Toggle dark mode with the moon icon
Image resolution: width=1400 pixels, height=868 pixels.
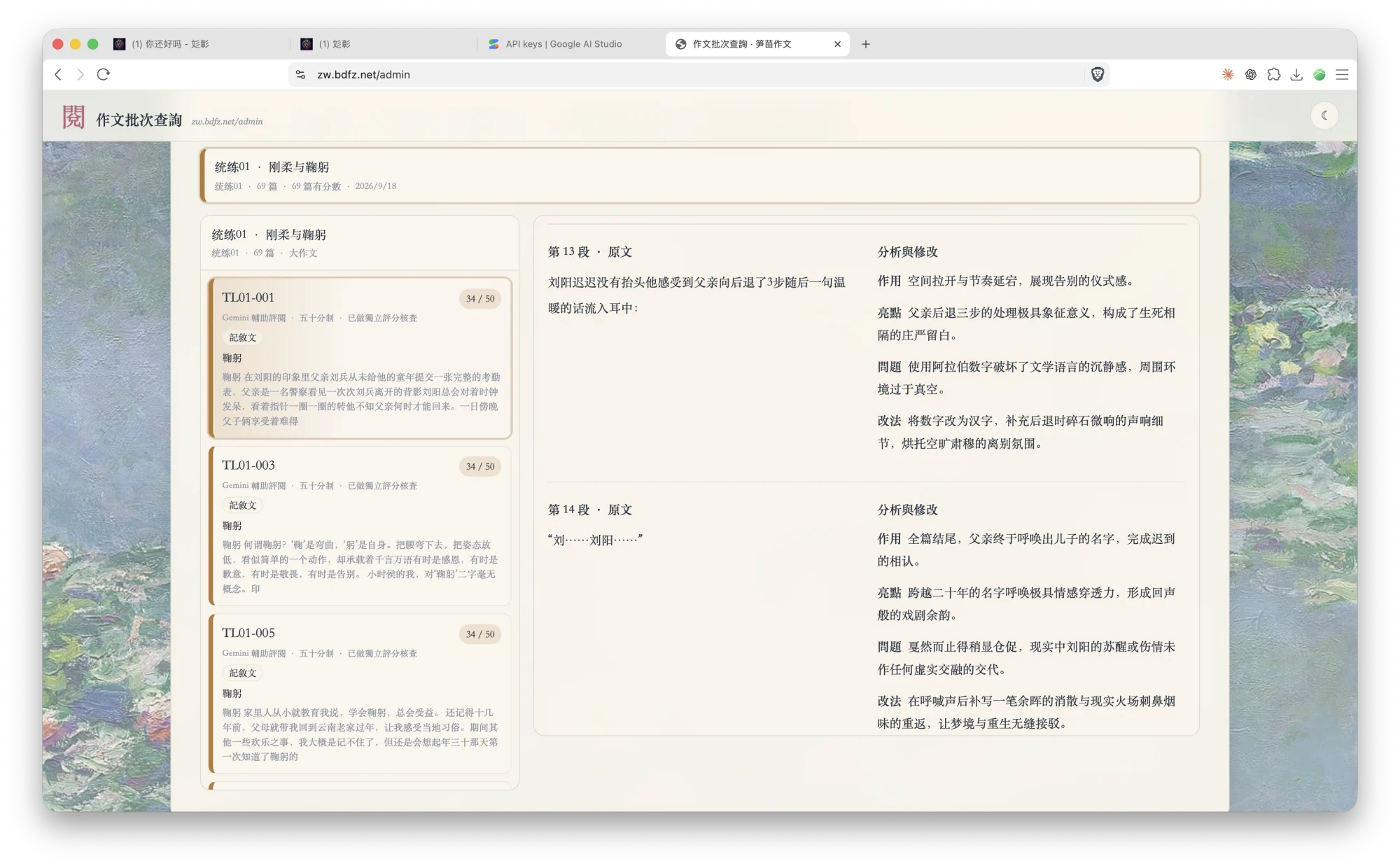1324,115
